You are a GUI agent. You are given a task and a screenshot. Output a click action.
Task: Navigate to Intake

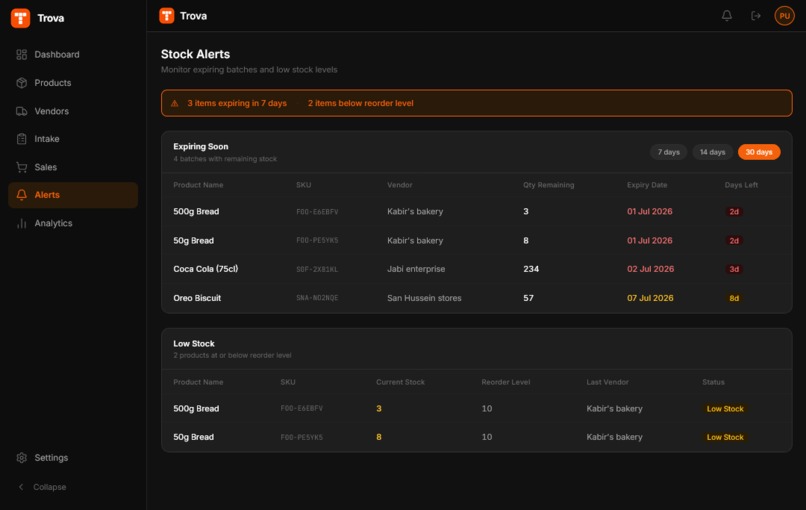(73, 139)
